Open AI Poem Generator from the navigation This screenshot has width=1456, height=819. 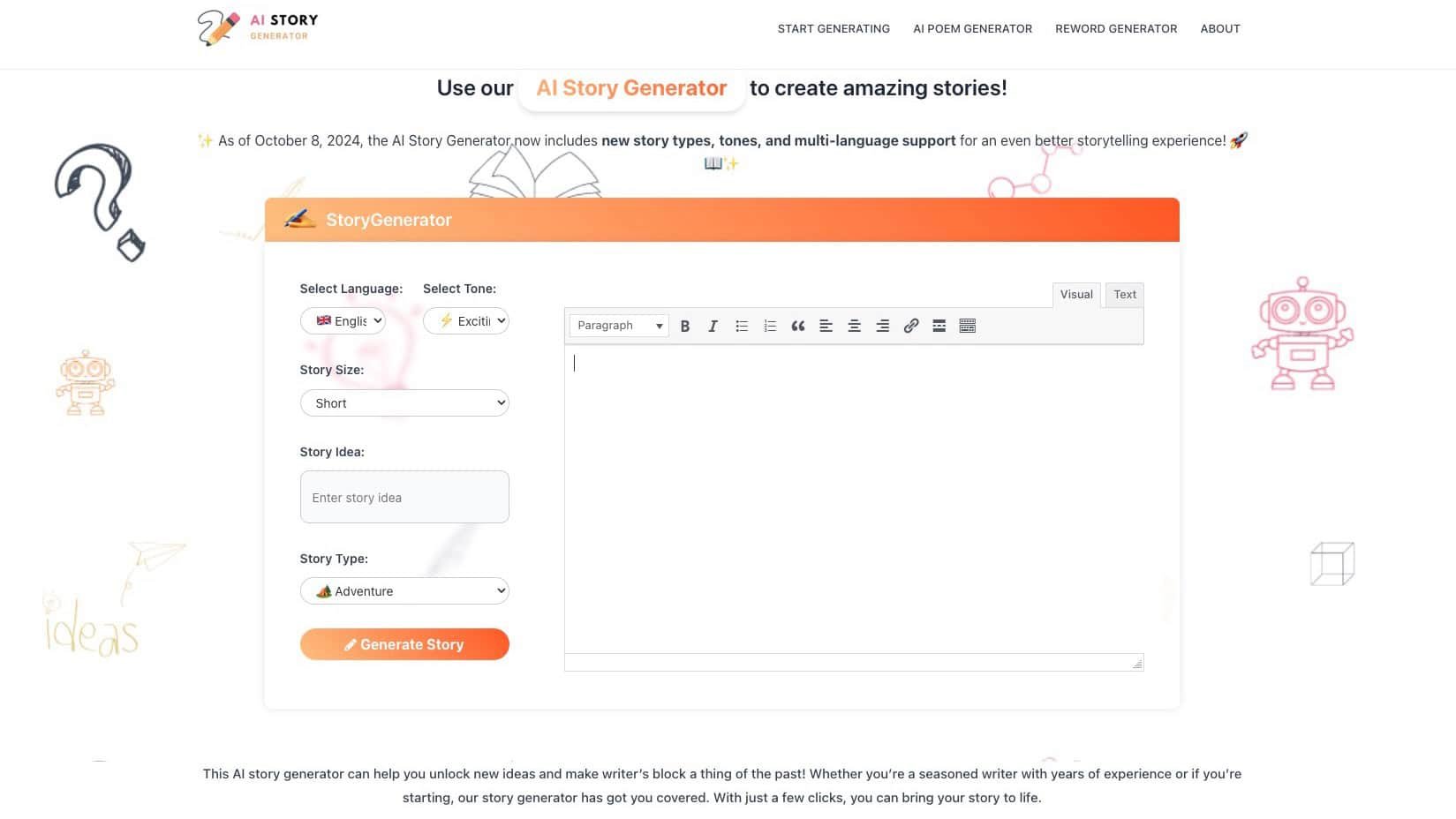click(972, 29)
